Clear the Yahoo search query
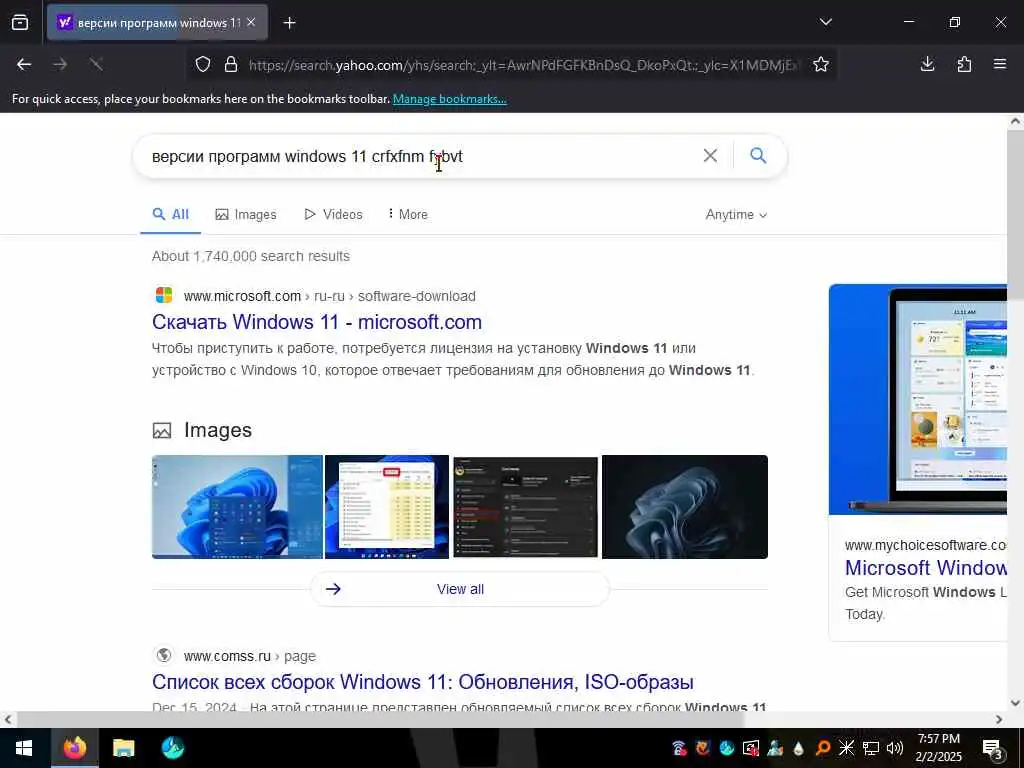This screenshot has height=768, width=1024. click(x=710, y=155)
